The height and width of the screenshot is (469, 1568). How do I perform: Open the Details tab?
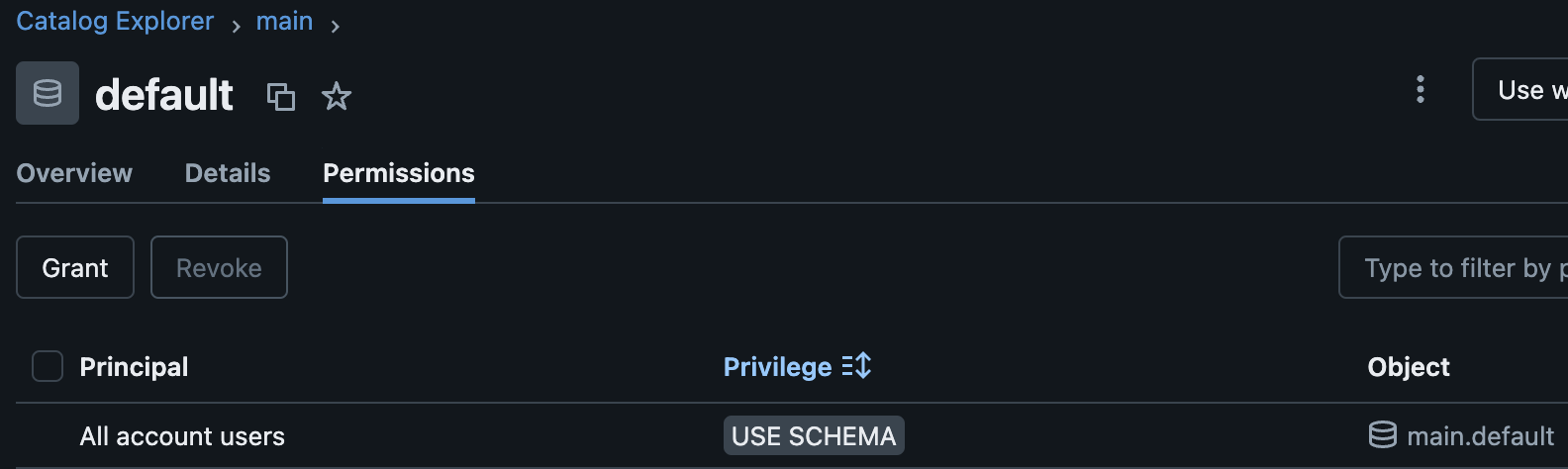(228, 173)
